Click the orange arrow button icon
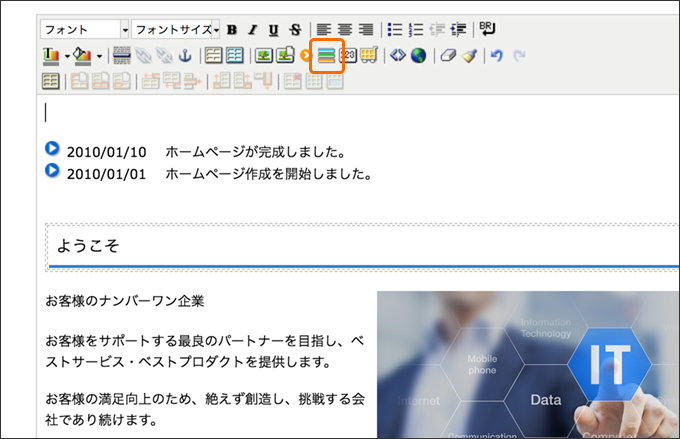 click(x=305, y=56)
